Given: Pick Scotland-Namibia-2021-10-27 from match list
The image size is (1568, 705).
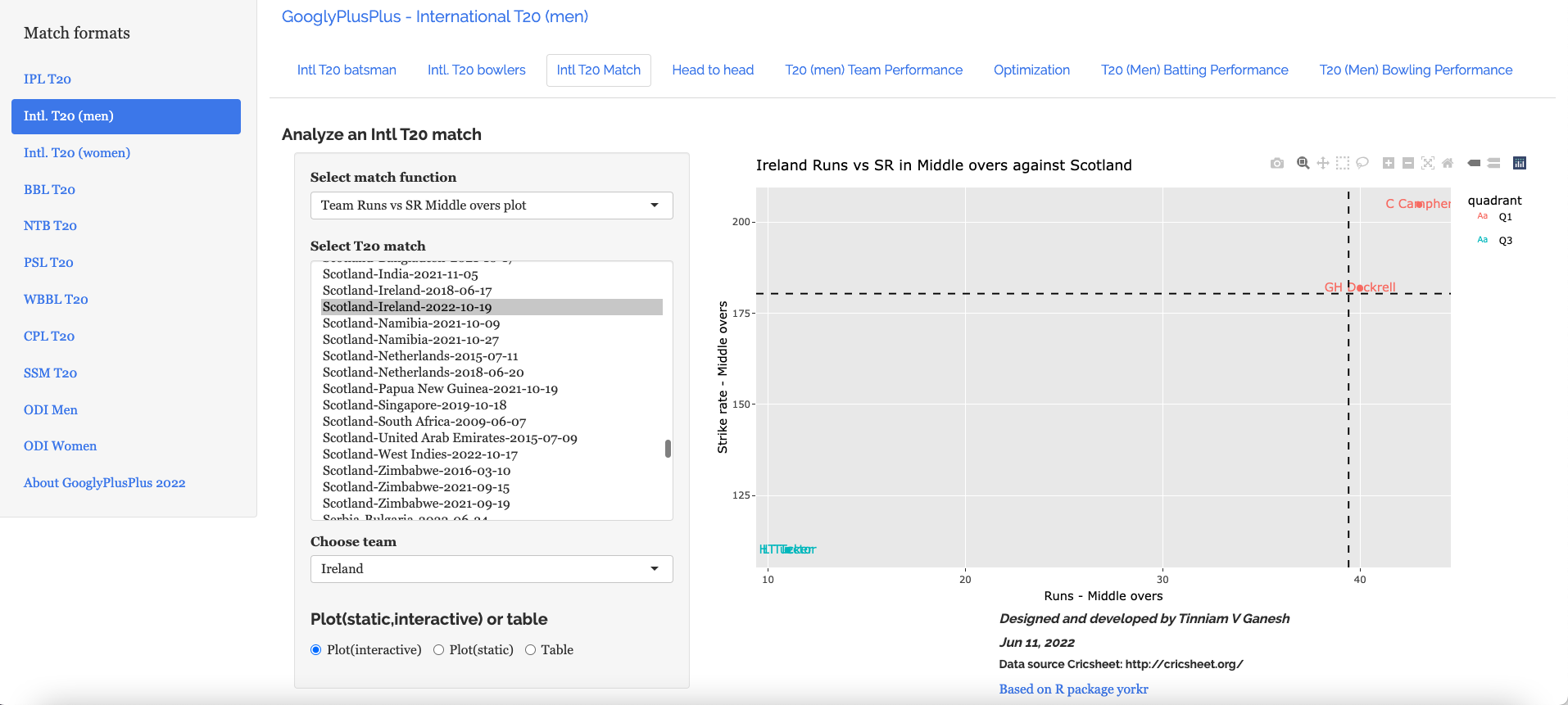Looking at the screenshot, I should point(410,340).
